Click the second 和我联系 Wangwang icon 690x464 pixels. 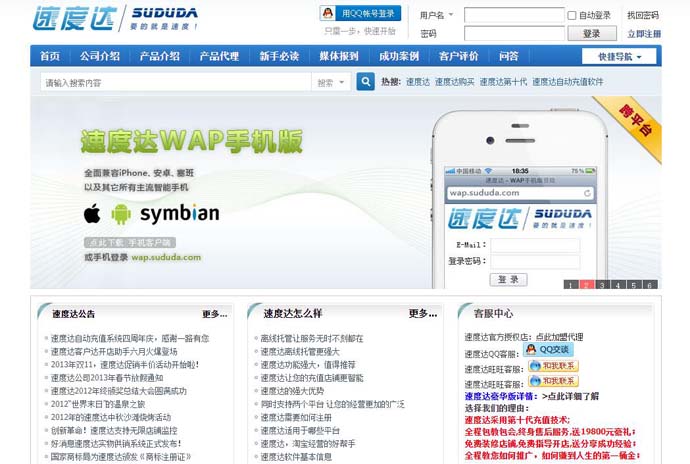click(553, 381)
